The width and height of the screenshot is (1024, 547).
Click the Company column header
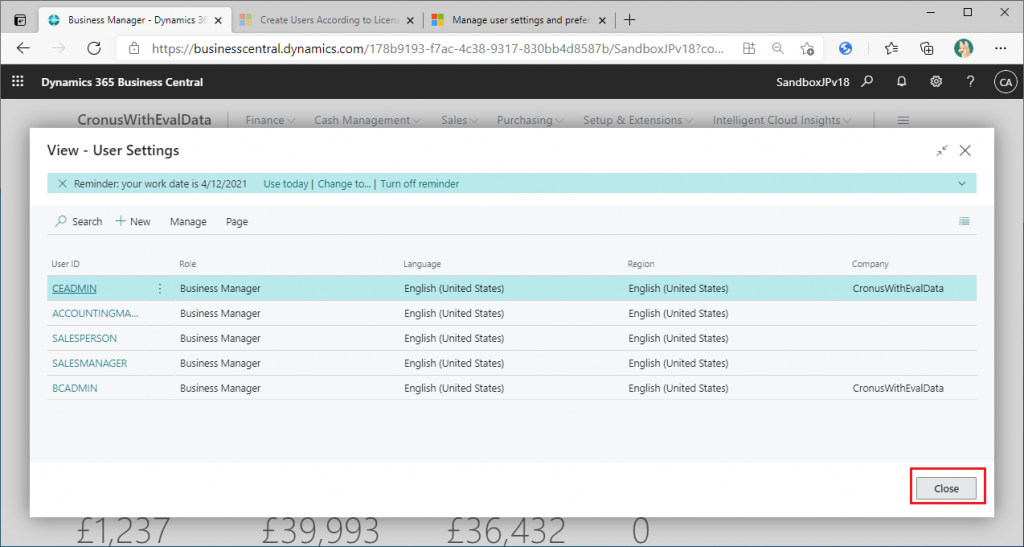870,264
